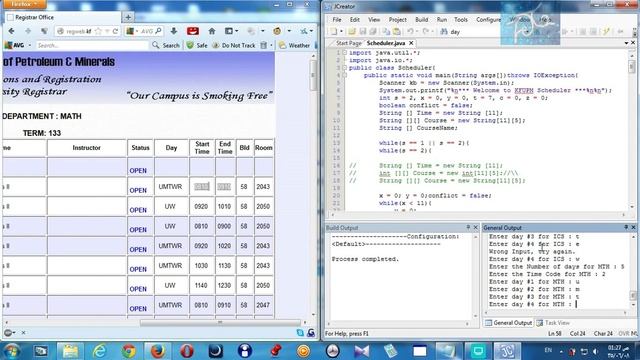Switch to the Task View tab
The width and height of the screenshot is (640, 360).
(x=553, y=322)
